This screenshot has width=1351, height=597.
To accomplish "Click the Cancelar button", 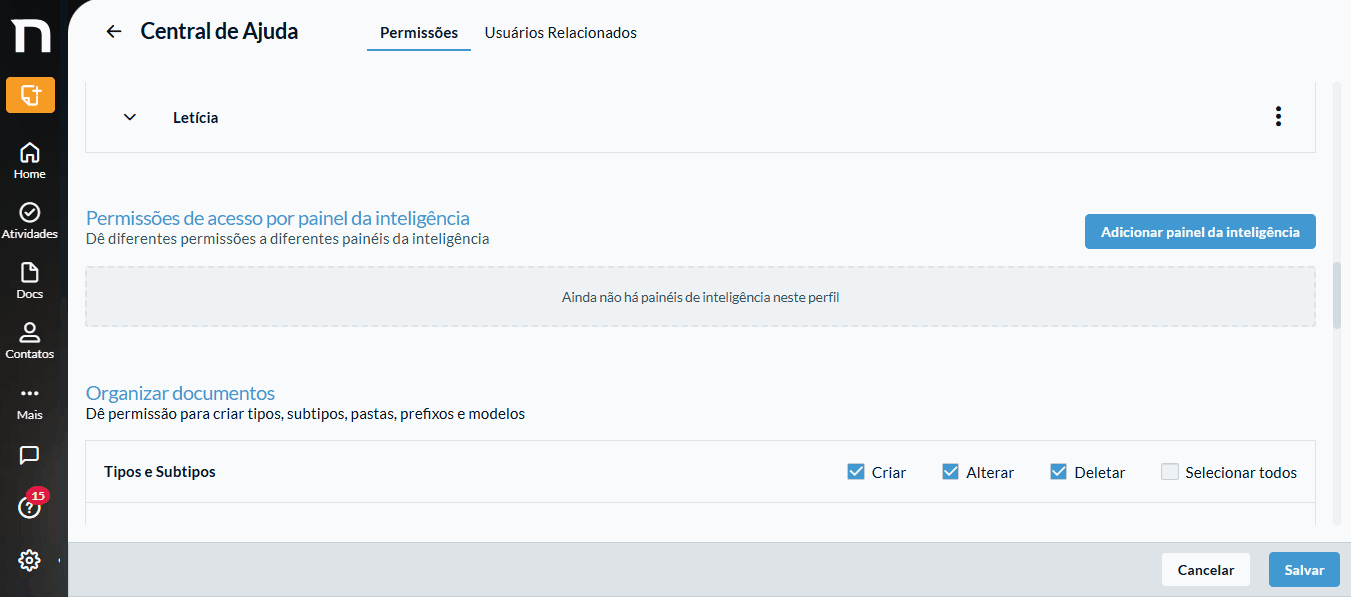I will pos(1206,570).
